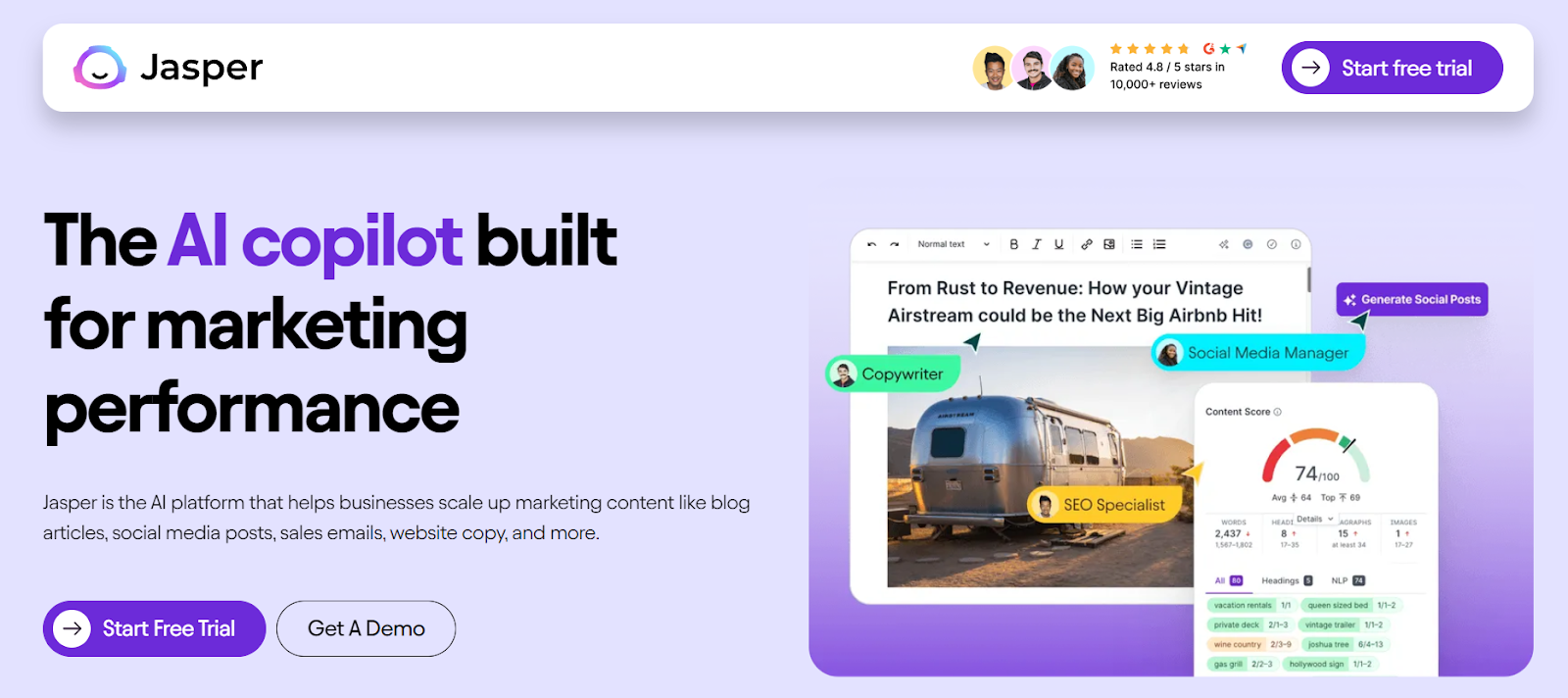Click the Copywriter role tag
Image resolution: width=1568 pixels, height=698 pixels.
pos(892,374)
